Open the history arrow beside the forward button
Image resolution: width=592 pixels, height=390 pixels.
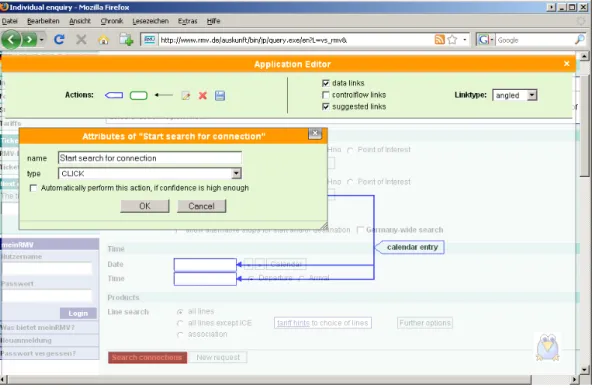pos(42,40)
